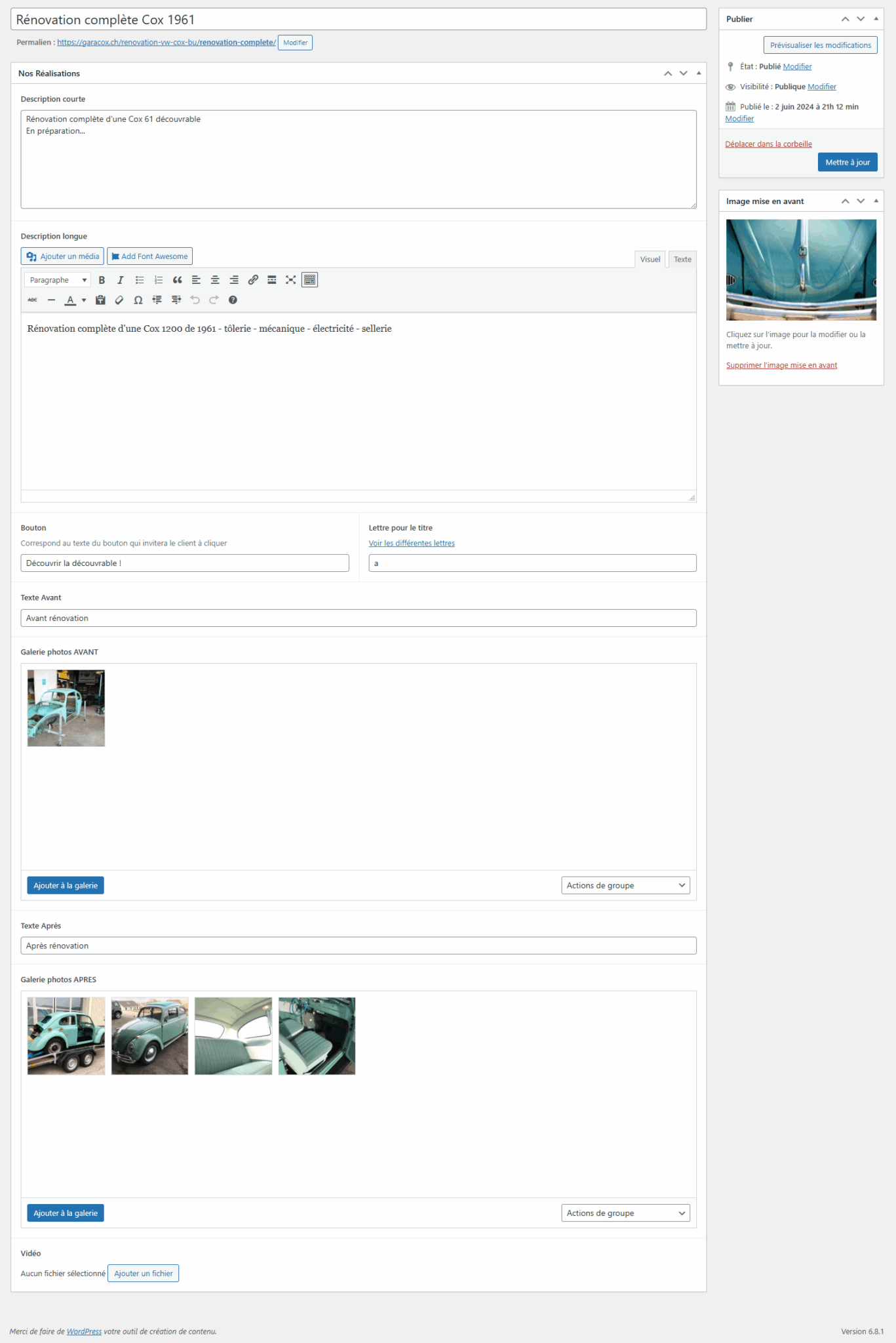896x1343 pixels.
Task: Click the Bouton text field
Action: pyautogui.click(x=185, y=563)
